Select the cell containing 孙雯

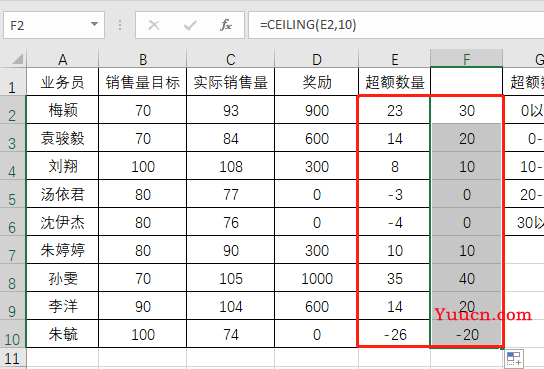click(62, 278)
